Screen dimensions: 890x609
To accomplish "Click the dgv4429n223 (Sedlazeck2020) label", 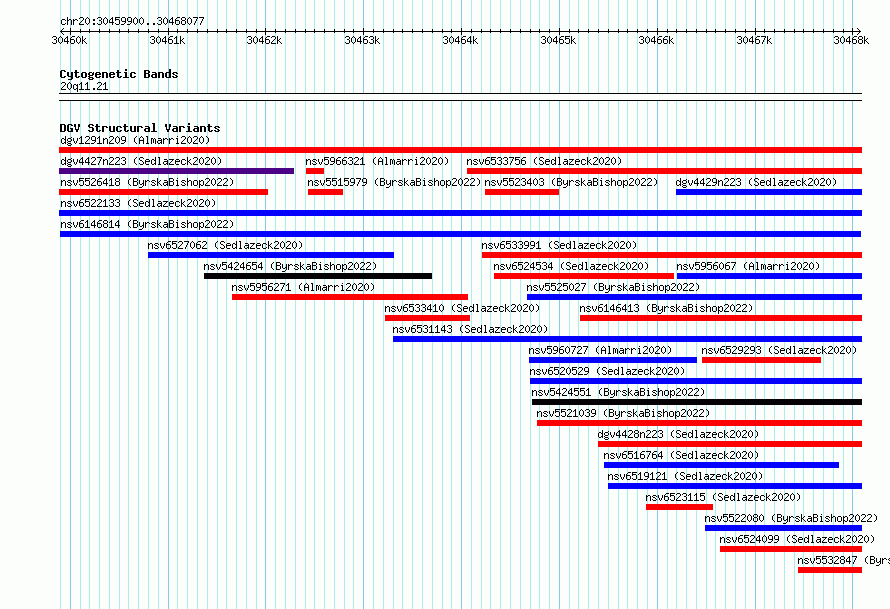I will [x=756, y=182].
